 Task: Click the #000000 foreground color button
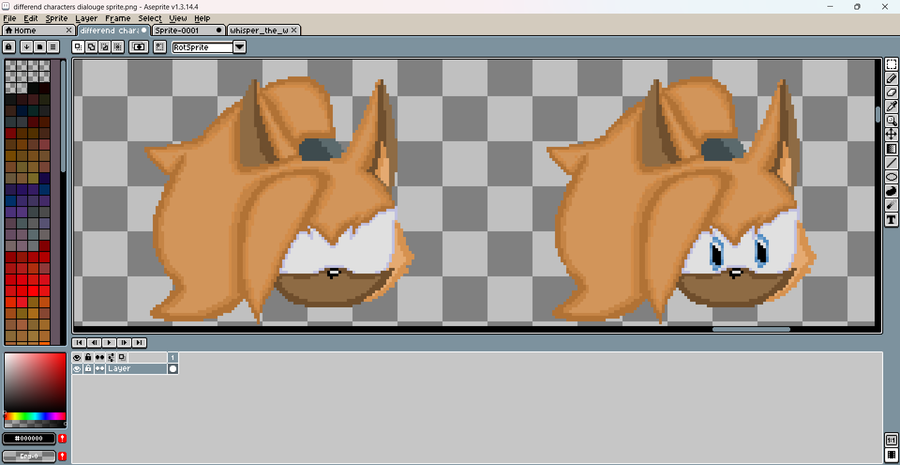click(x=29, y=439)
